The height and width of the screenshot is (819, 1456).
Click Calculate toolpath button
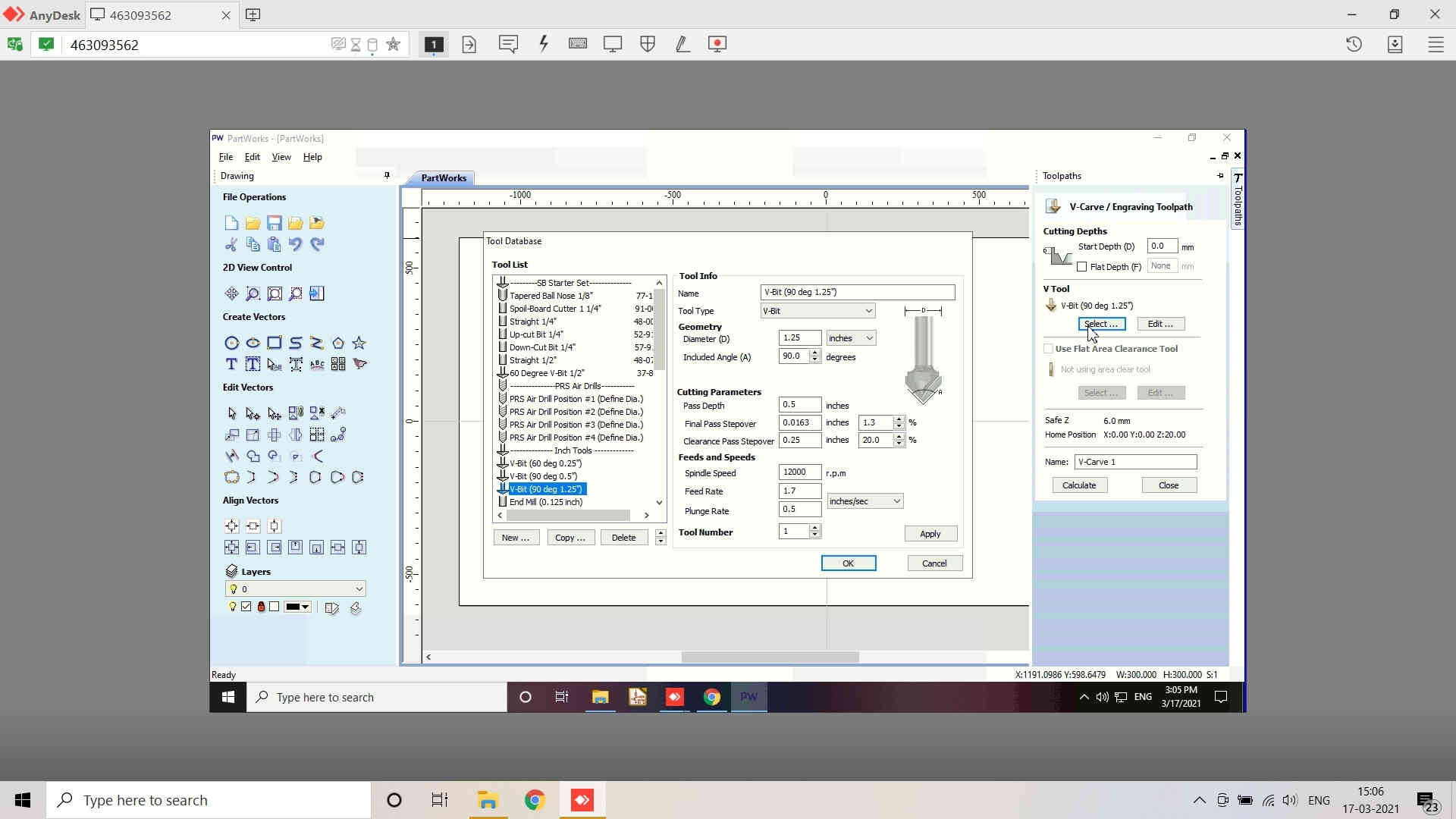click(1079, 485)
